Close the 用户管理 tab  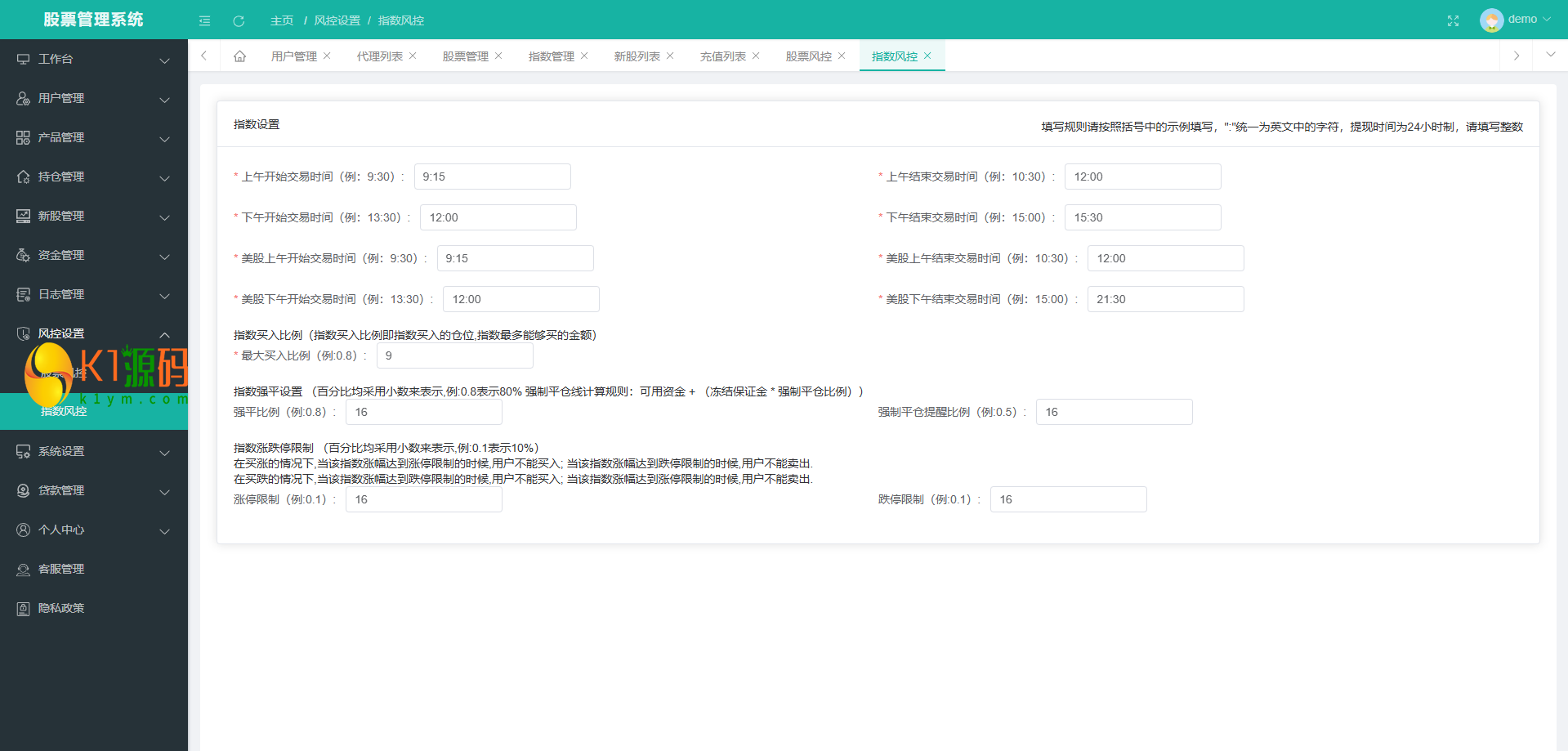(x=327, y=56)
